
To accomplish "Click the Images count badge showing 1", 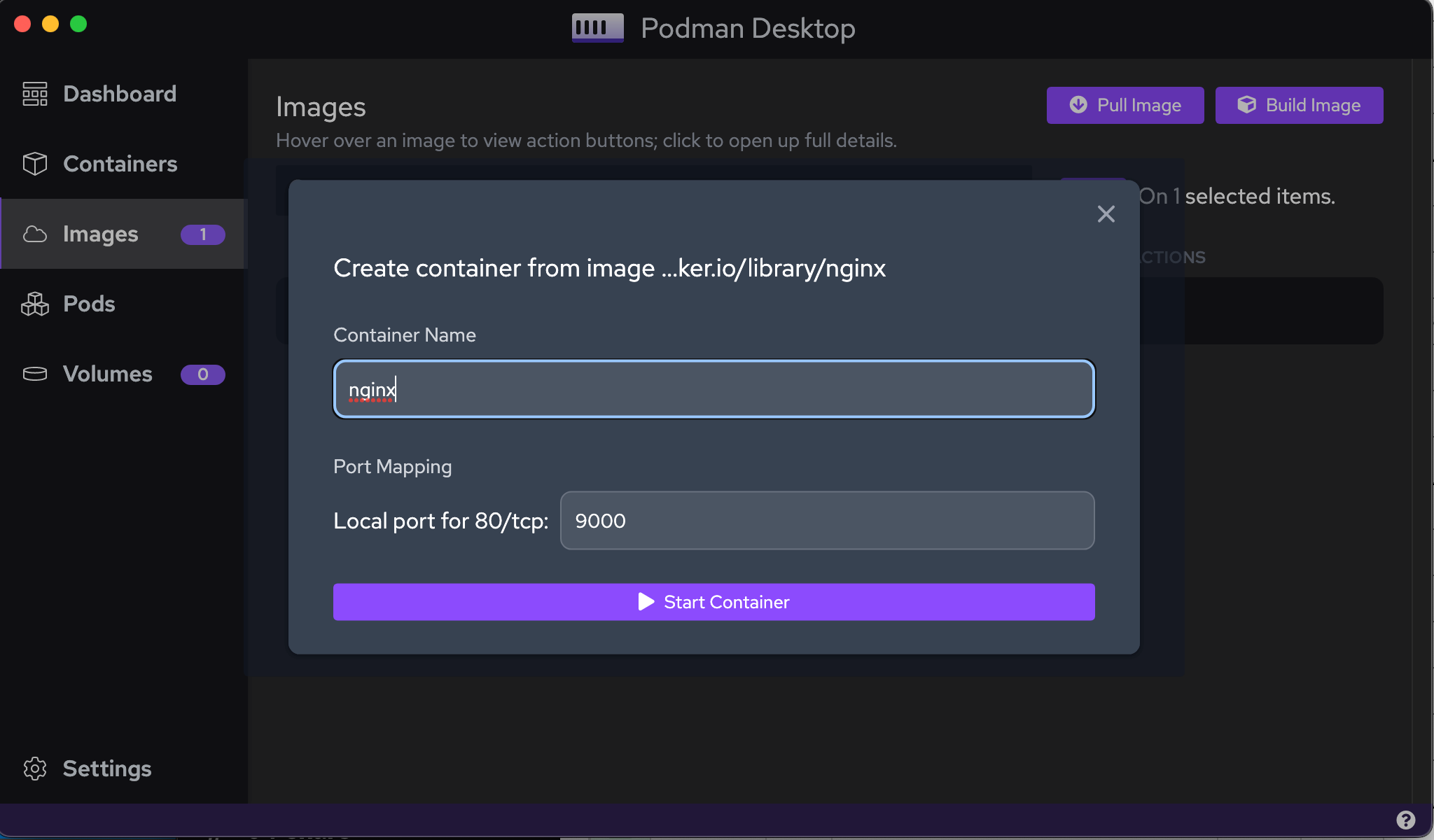I will 202,234.
